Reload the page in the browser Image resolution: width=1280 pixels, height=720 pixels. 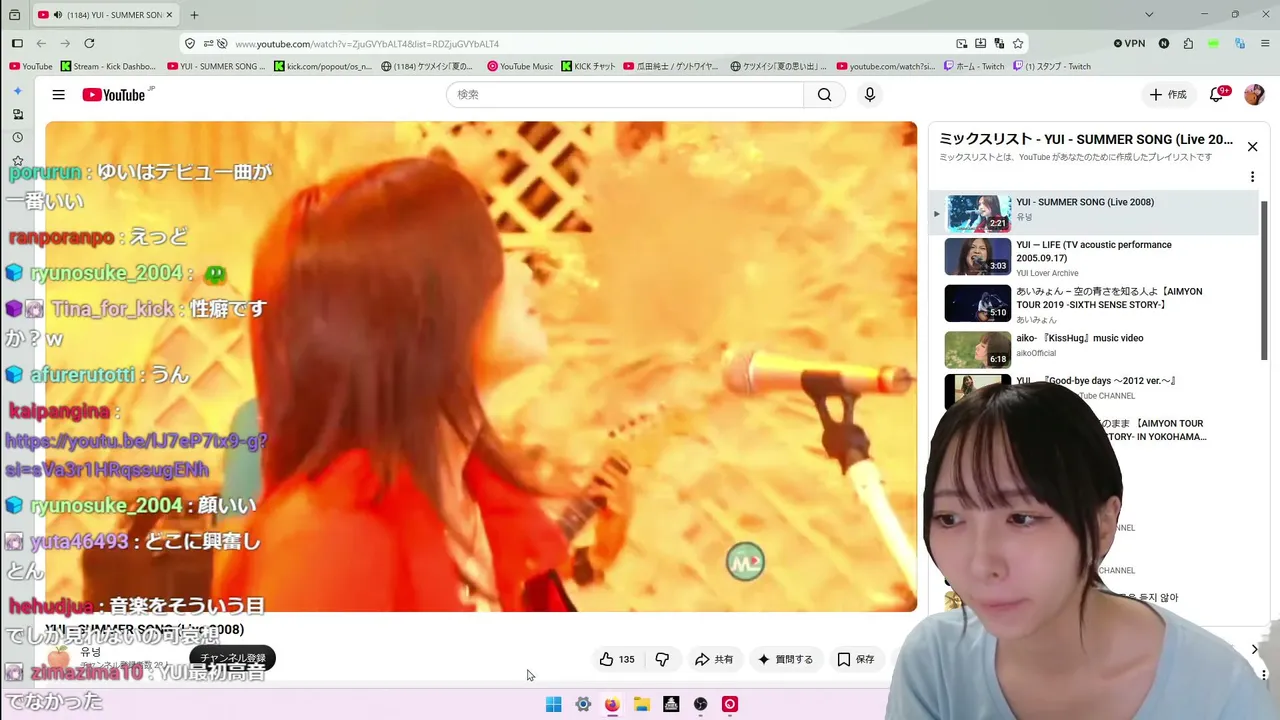pos(89,43)
